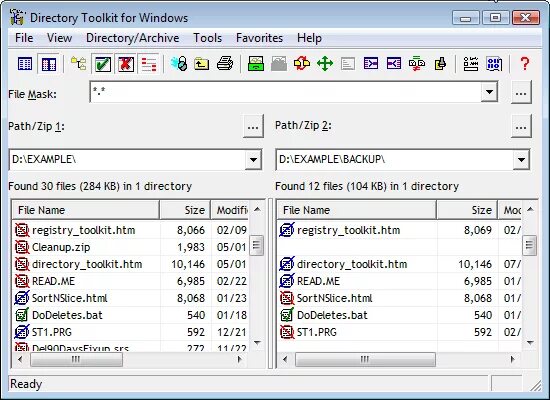Select directory_toolkit.htm in the left pane
Screen dimensions: 550x400
(87, 264)
